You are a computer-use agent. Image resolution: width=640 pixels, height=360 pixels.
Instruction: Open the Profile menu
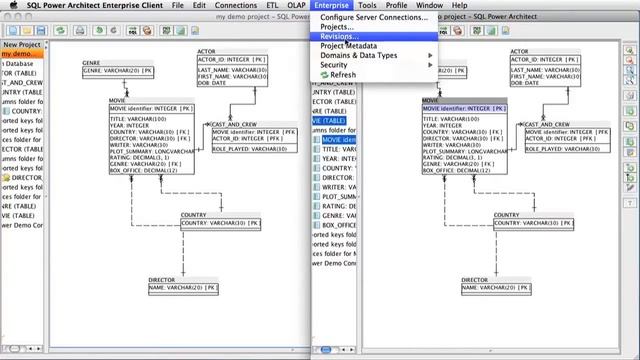[396, 5]
